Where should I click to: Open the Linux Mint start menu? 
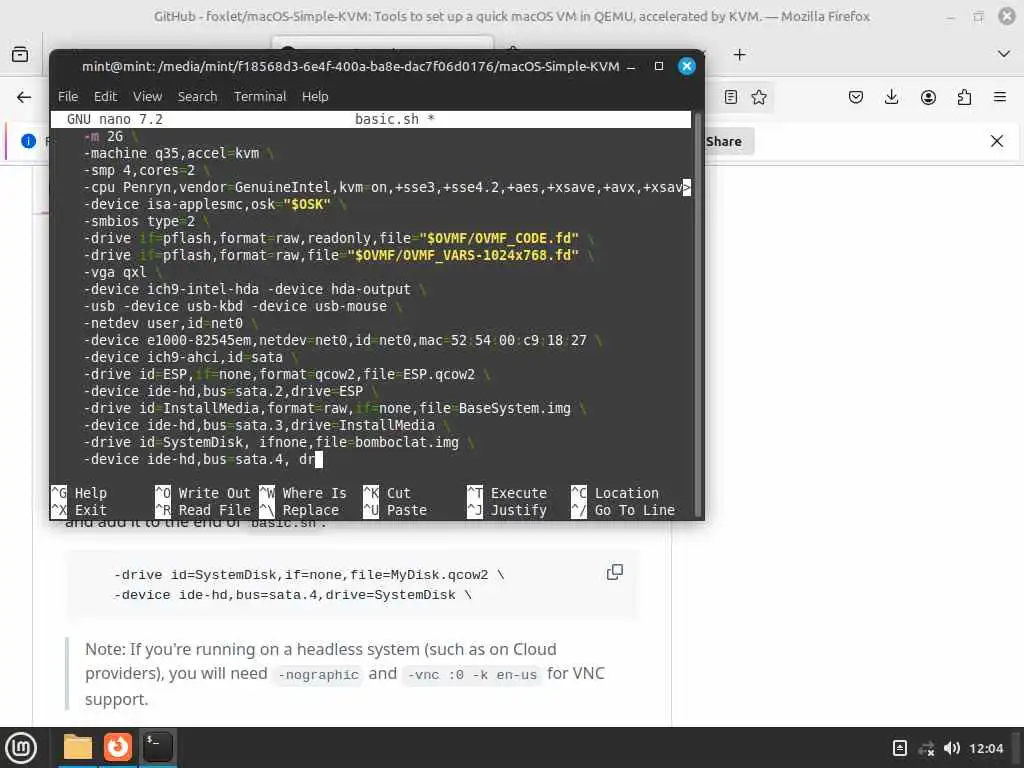point(21,747)
